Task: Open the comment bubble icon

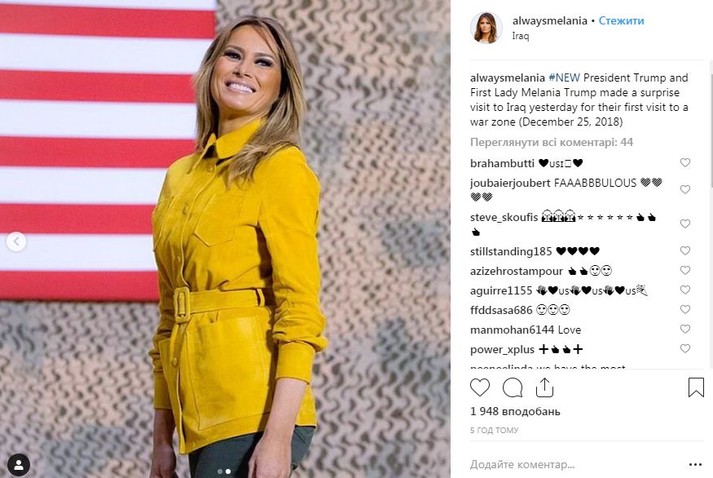Action: point(512,388)
